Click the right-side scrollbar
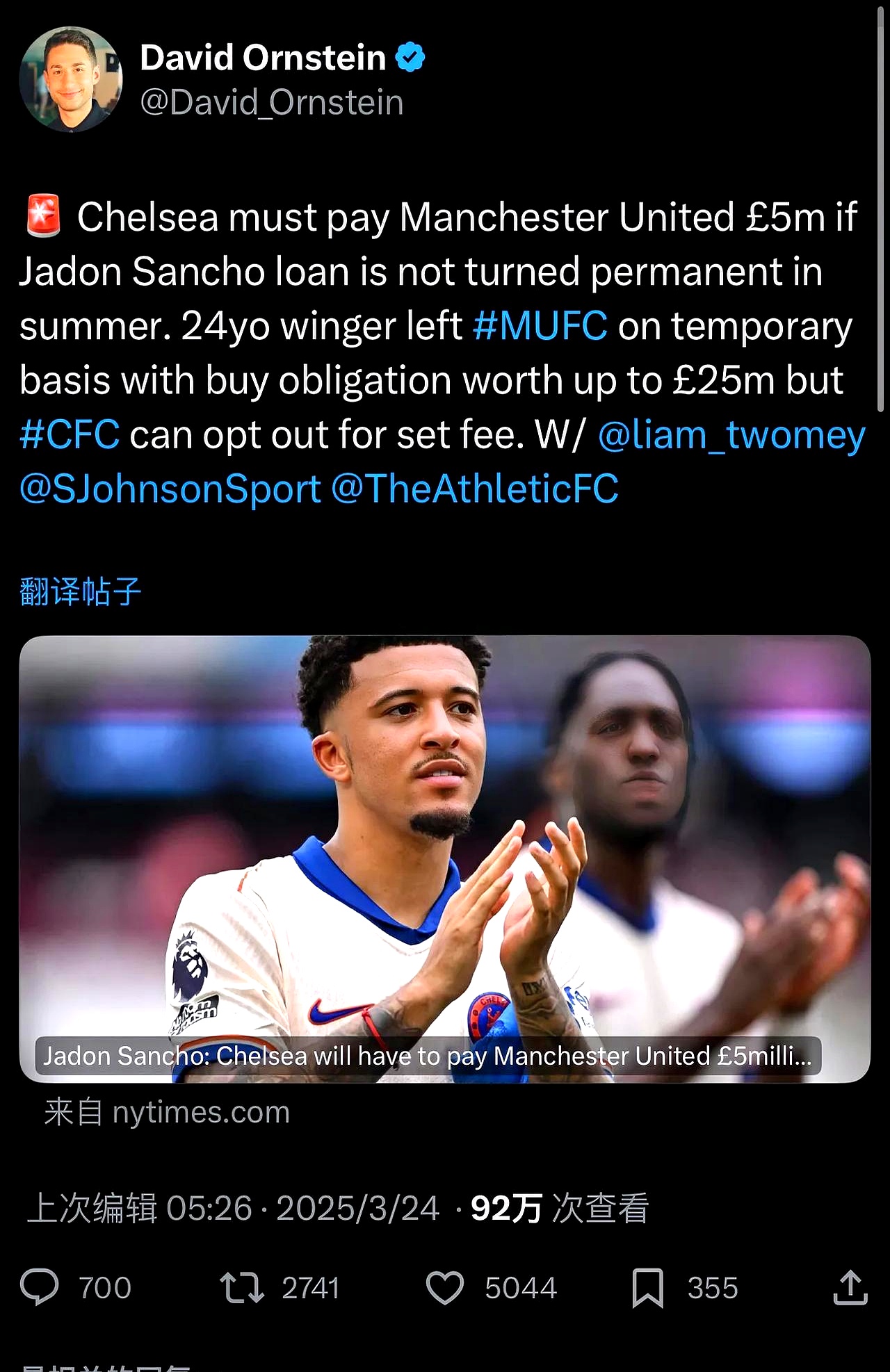Viewport: 890px width, 1372px height. 881,209
